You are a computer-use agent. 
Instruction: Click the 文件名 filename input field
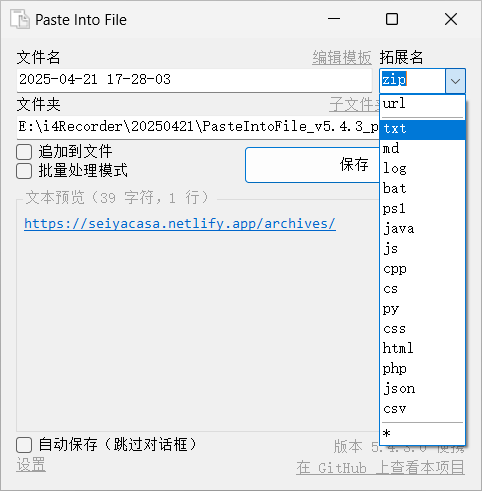click(194, 80)
